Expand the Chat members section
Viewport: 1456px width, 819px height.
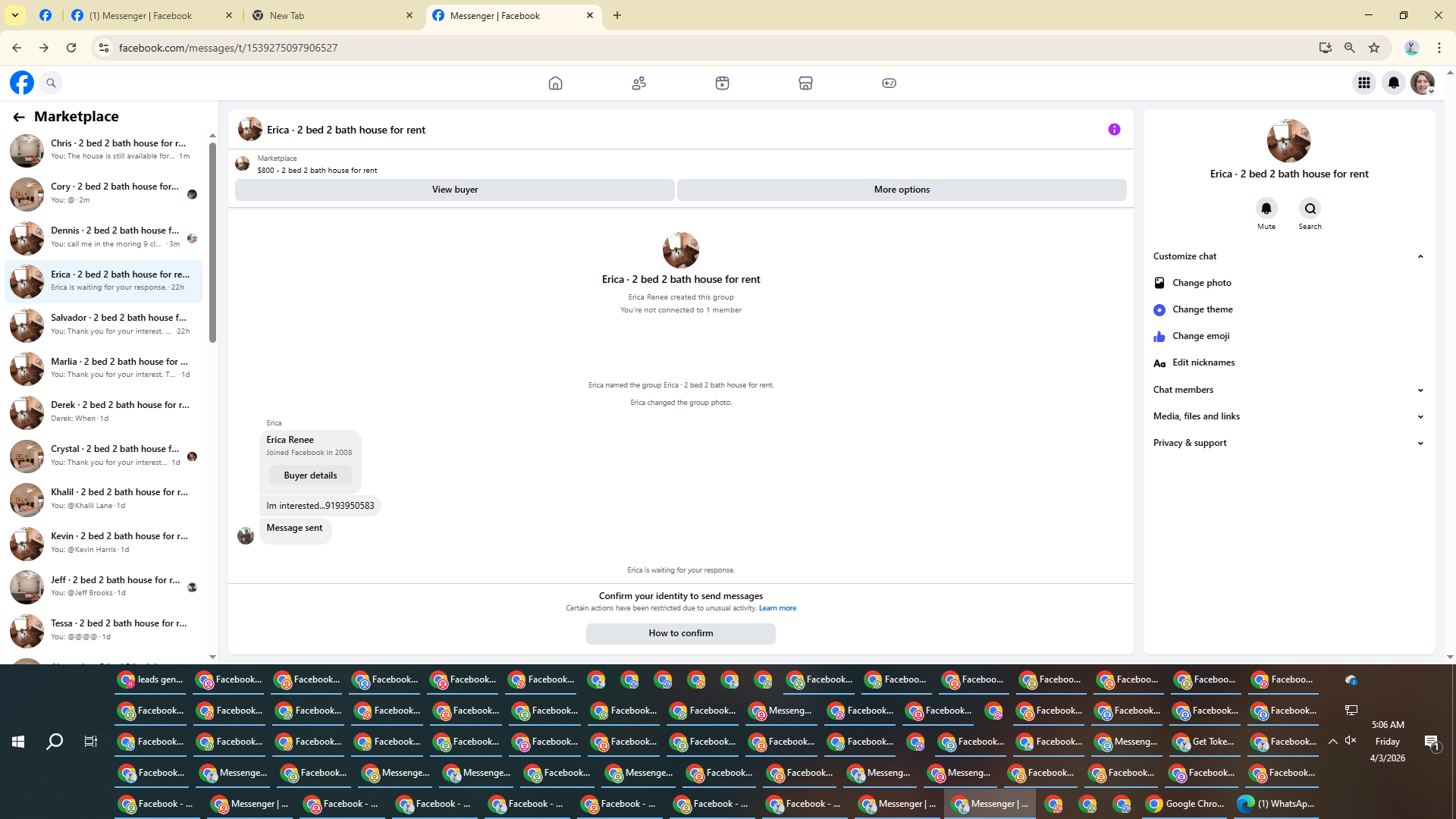click(1420, 390)
